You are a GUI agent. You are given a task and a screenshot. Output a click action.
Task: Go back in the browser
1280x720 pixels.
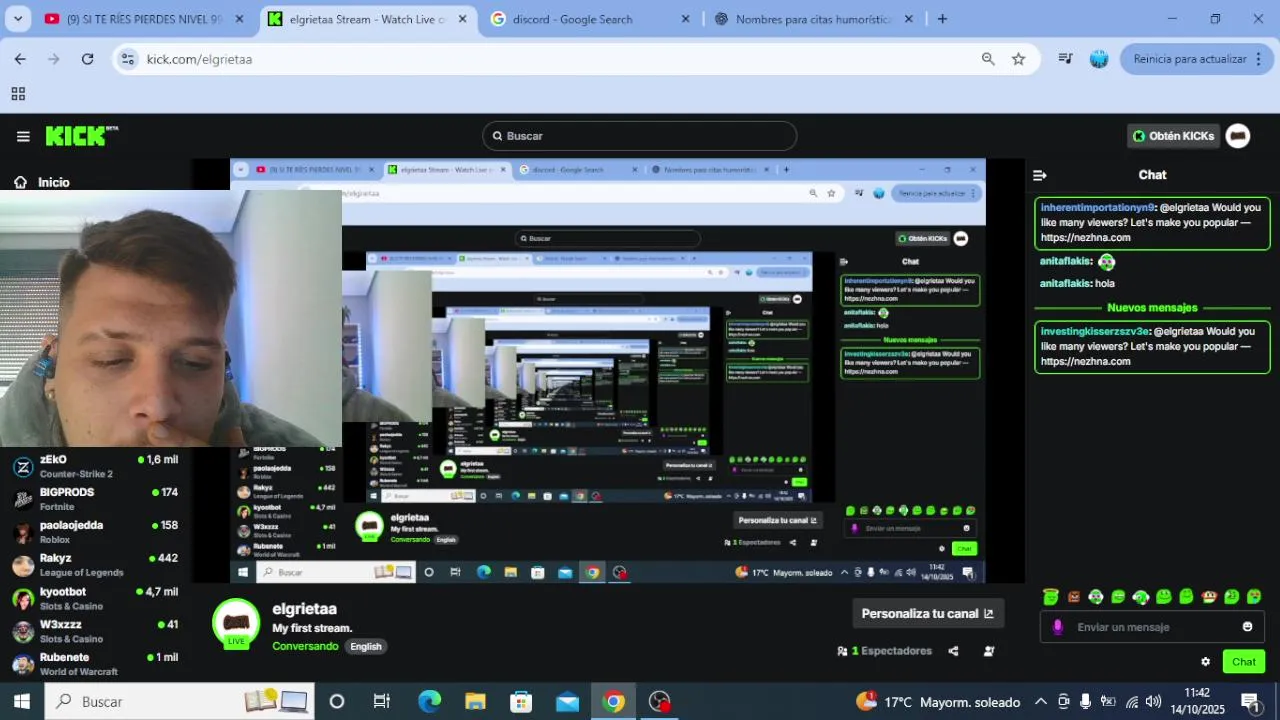pyautogui.click(x=20, y=59)
